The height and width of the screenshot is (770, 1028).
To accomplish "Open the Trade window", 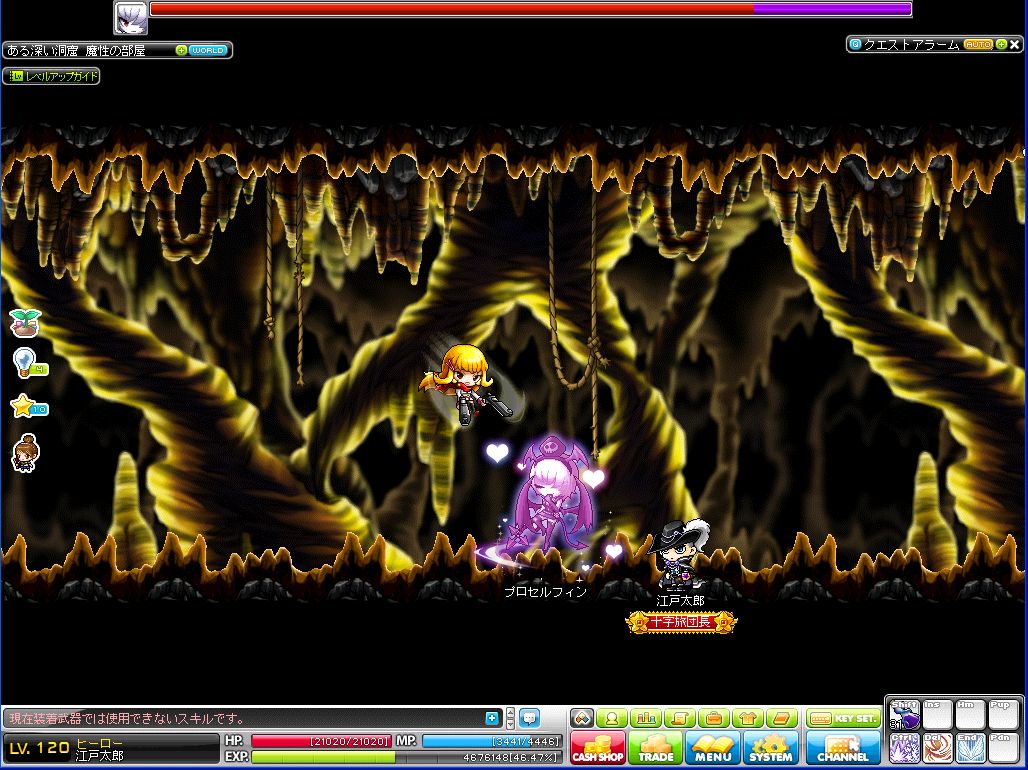I will pyautogui.click(x=656, y=748).
